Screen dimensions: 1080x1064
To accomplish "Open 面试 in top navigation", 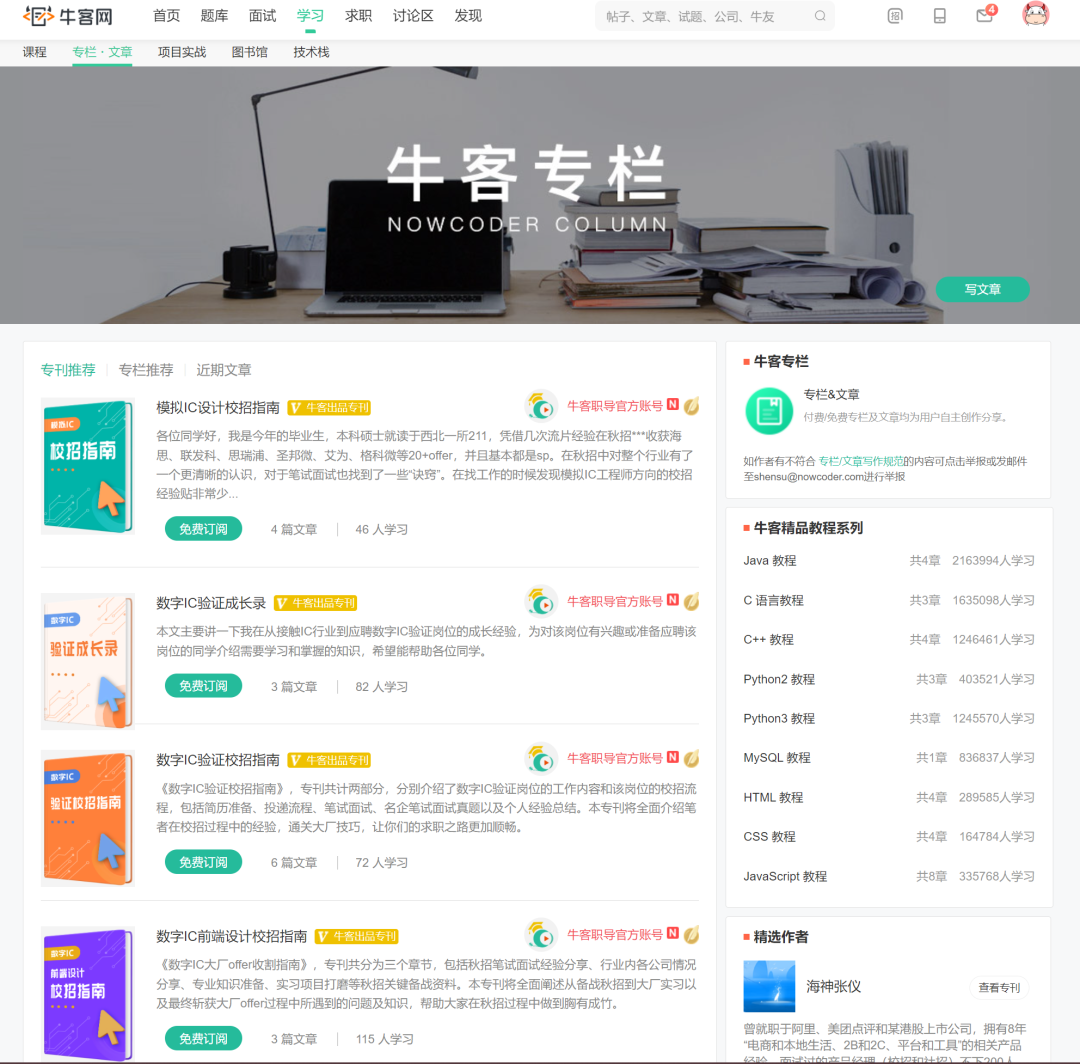I will pos(262,16).
